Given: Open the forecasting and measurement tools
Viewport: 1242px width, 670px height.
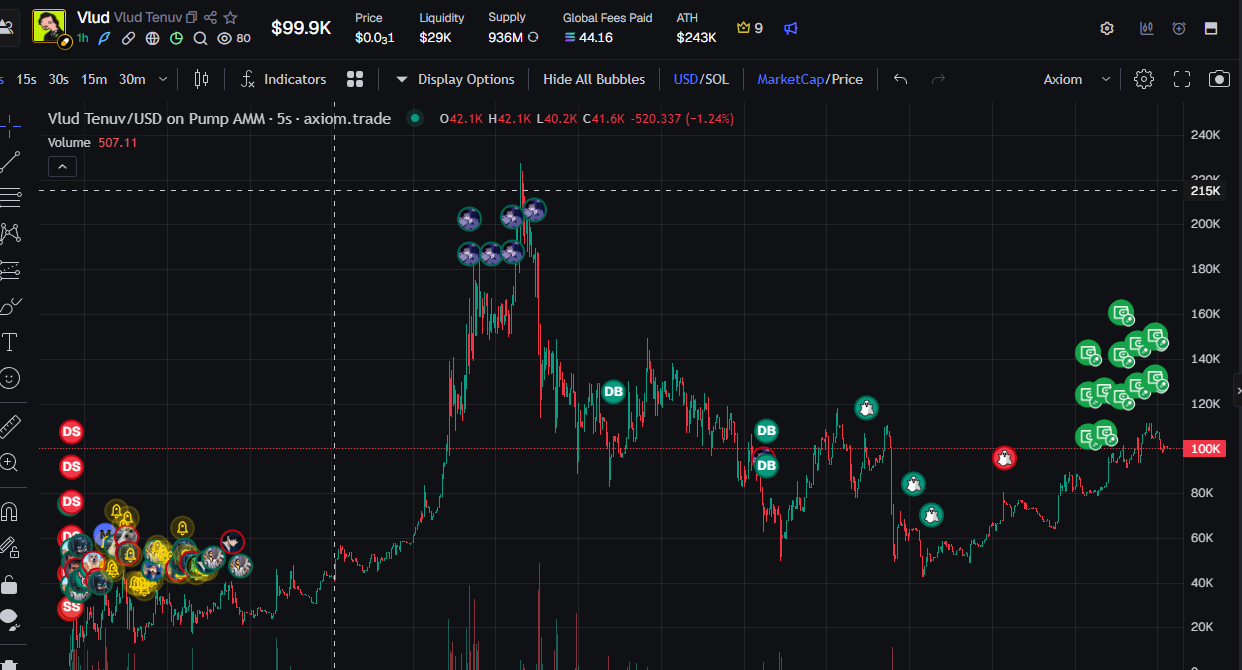Looking at the screenshot, I should point(10,270).
